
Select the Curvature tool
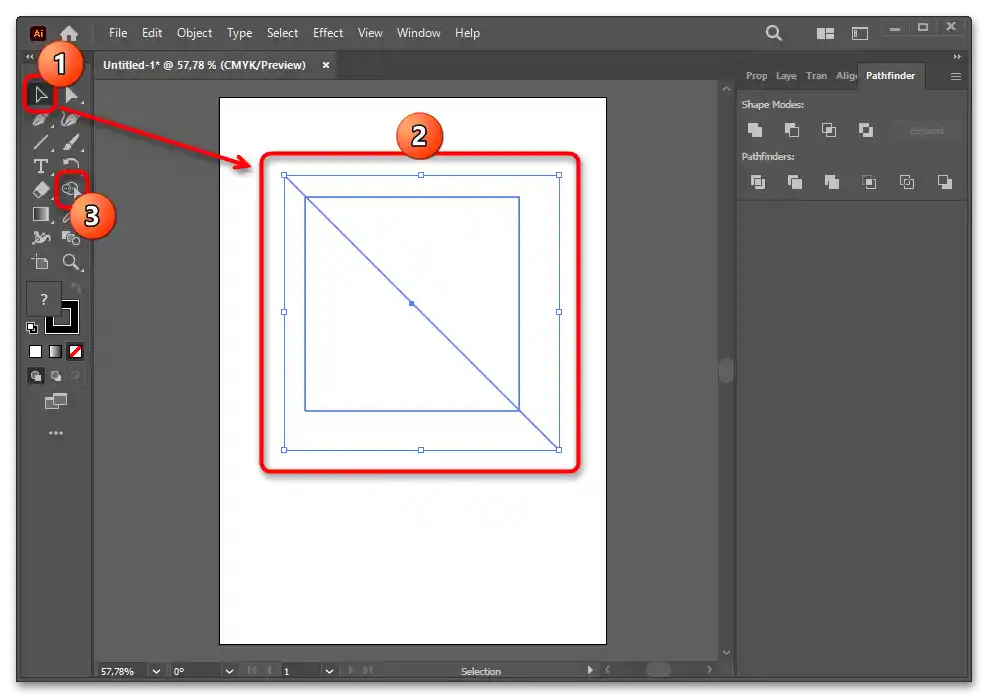click(x=71, y=120)
